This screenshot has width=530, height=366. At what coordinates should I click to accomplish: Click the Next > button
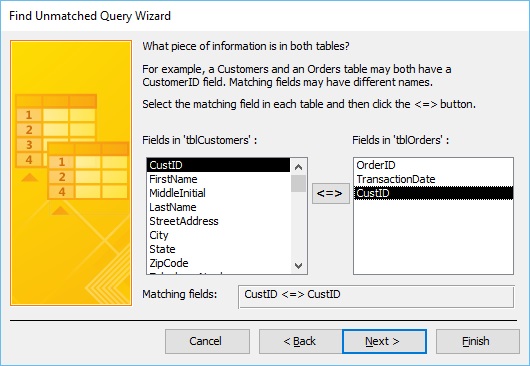384,341
